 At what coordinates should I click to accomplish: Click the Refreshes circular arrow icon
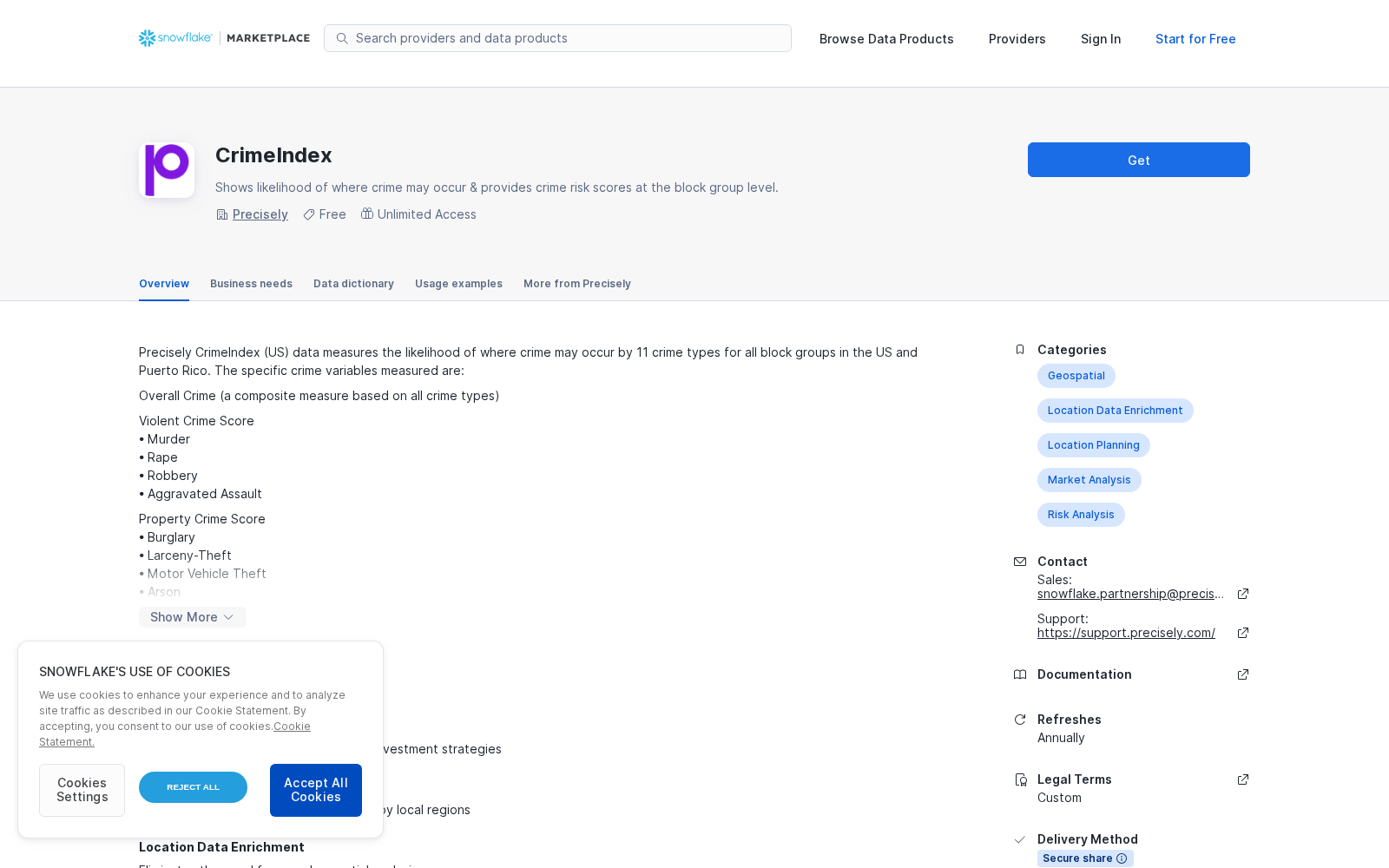1020,720
